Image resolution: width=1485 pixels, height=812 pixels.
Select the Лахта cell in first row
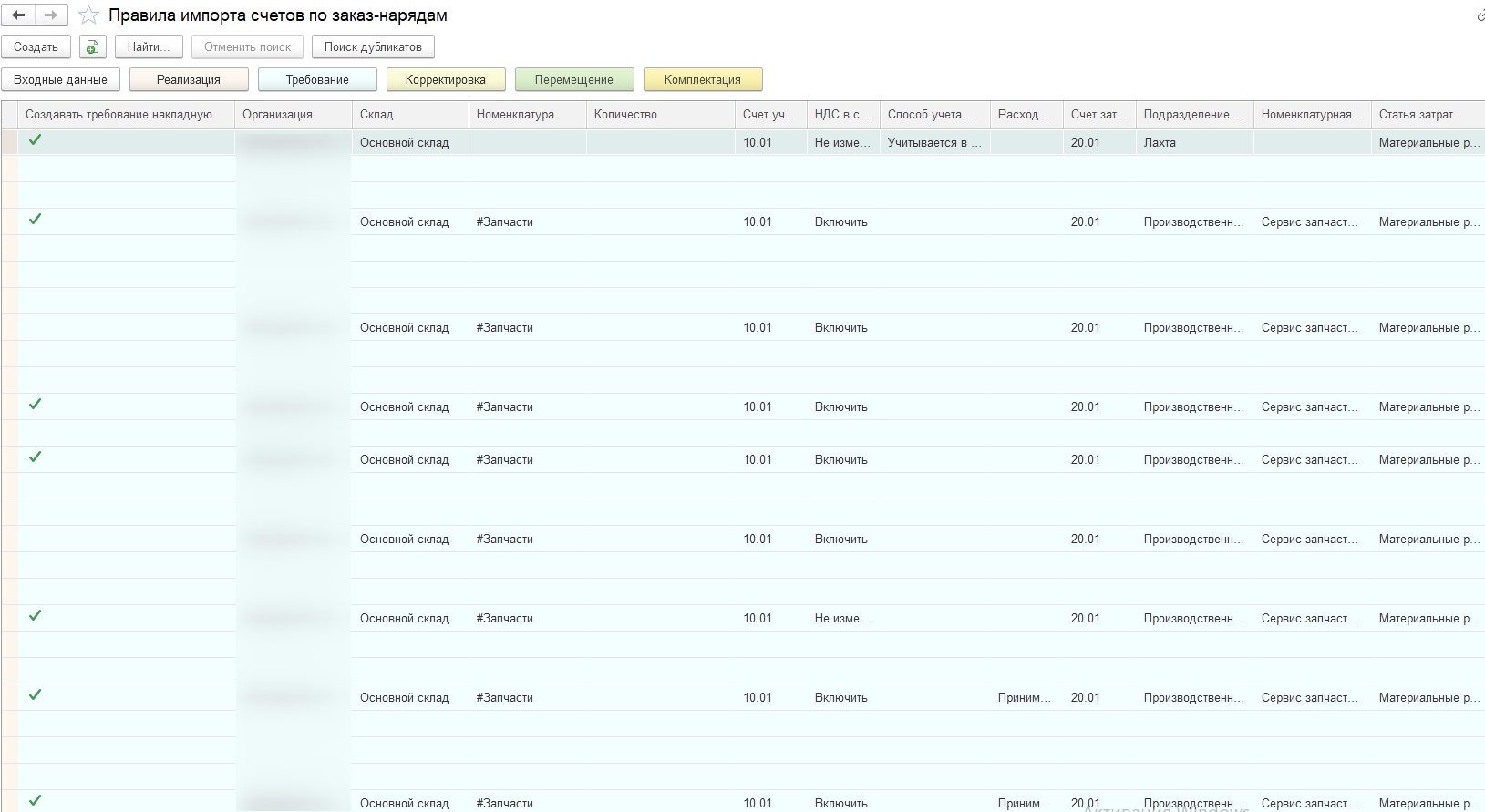(1160, 143)
